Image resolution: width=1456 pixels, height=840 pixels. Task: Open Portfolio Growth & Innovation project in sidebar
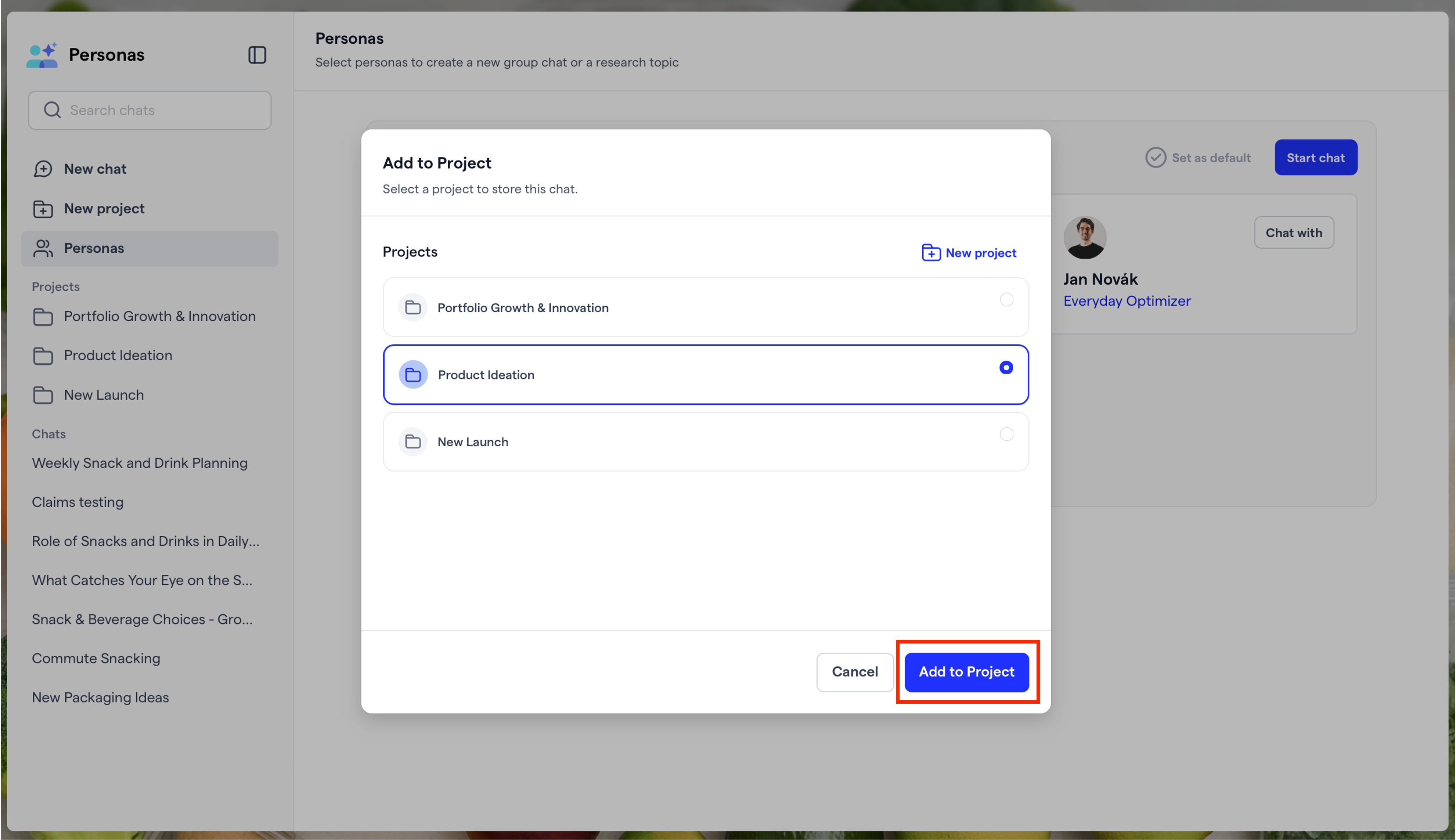click(x=150, y=317)
